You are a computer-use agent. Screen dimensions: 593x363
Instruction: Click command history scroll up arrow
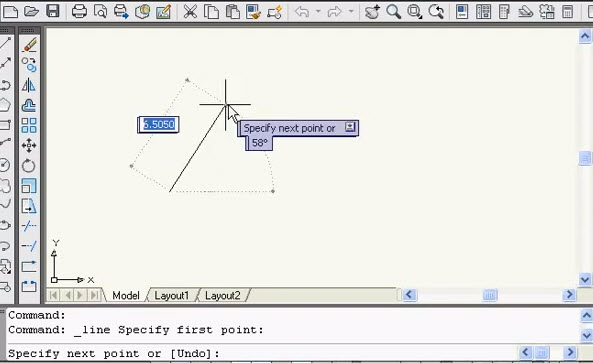586,315
